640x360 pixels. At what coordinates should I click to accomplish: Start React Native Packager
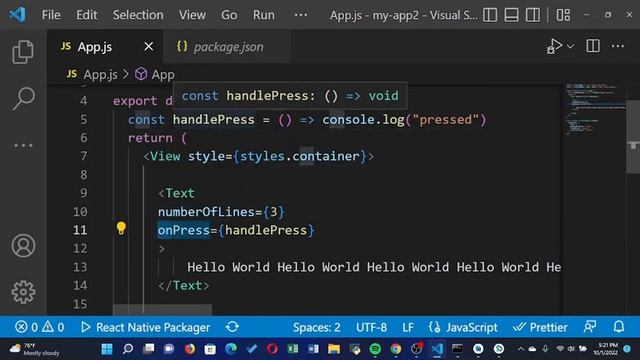[x=145, y=327]
